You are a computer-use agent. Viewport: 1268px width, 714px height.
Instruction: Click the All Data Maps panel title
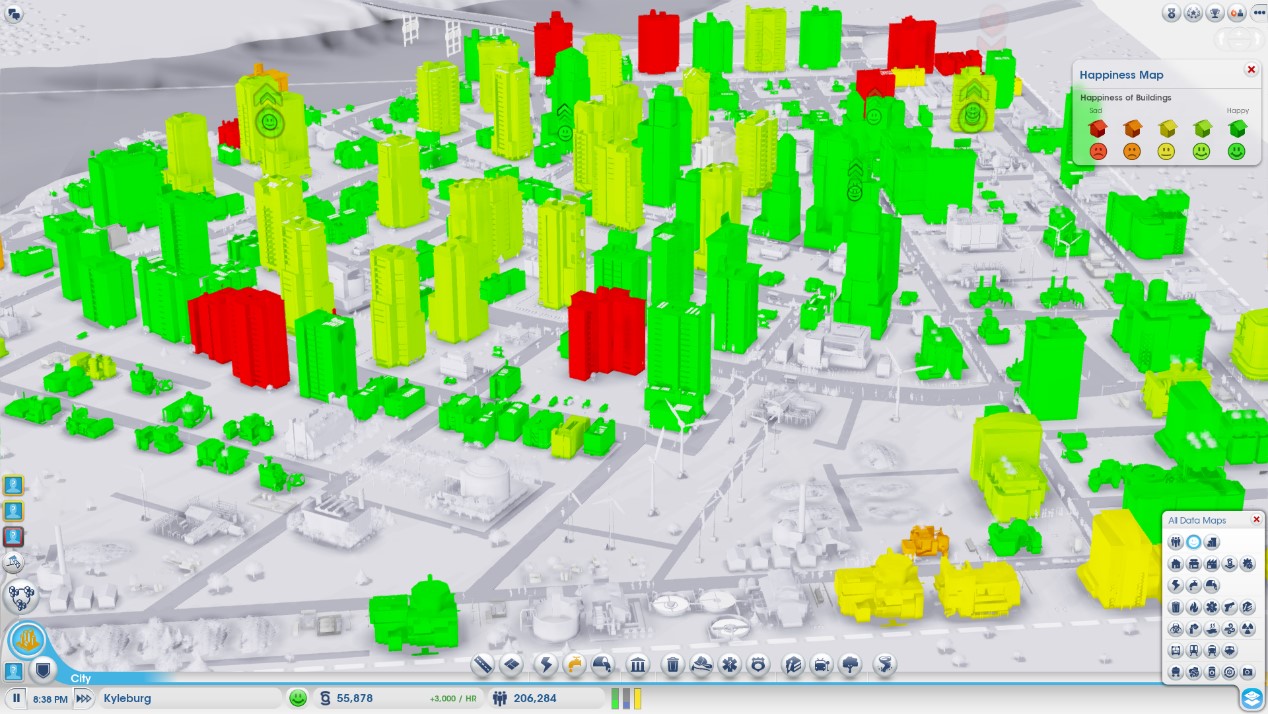(1197, 520)
